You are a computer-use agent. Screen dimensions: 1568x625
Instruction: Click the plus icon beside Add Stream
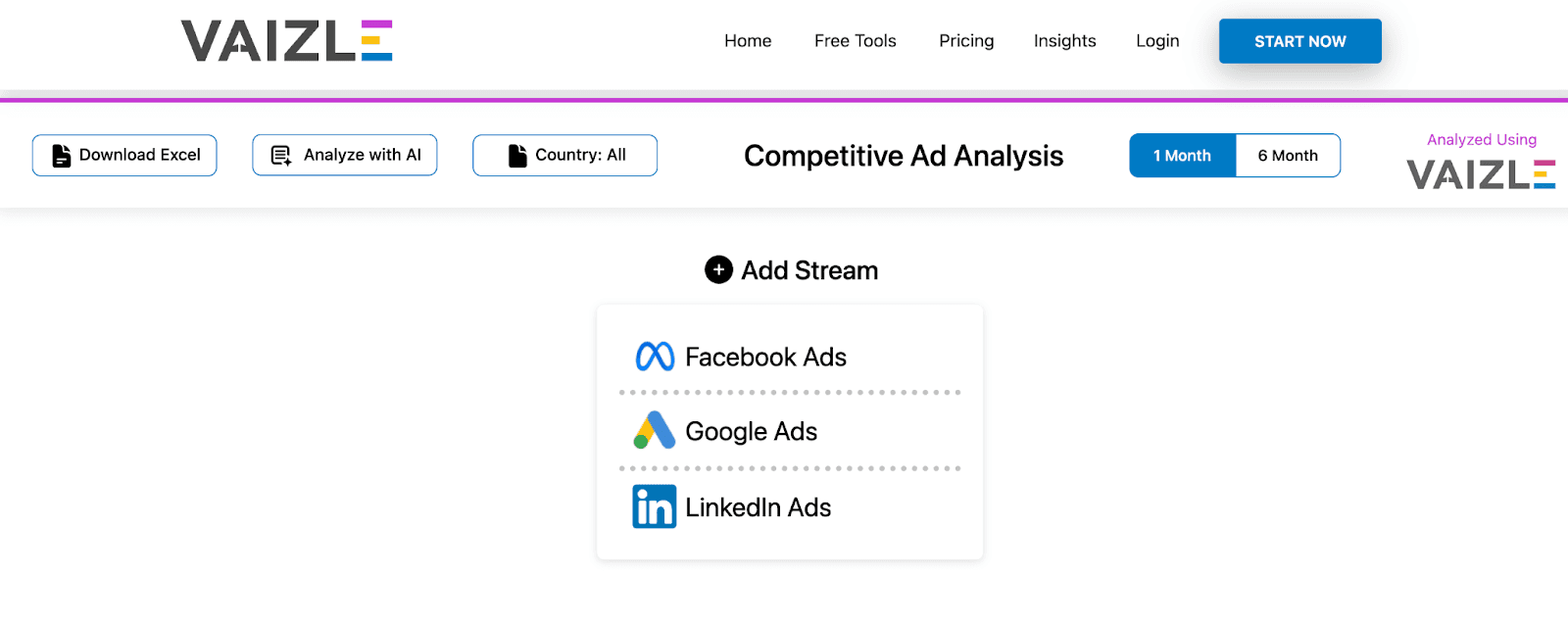tap(717, 269)
